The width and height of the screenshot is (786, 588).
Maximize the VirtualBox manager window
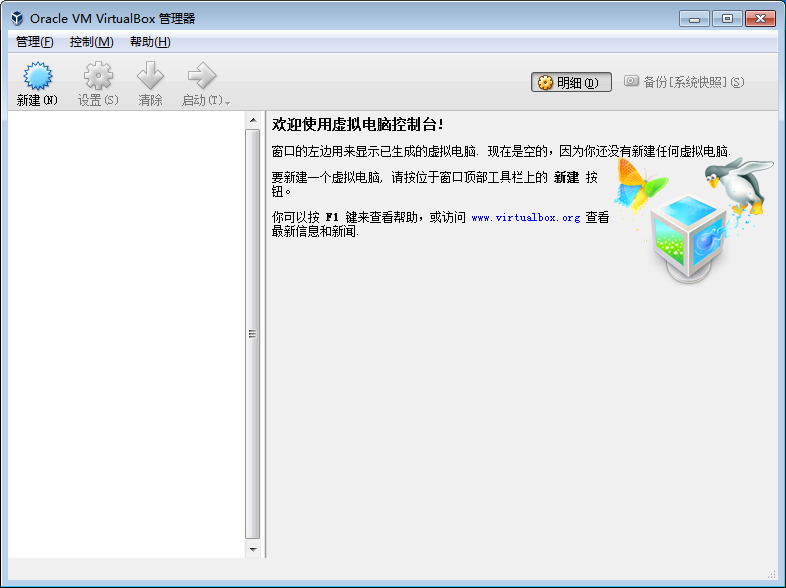[727, 19]
